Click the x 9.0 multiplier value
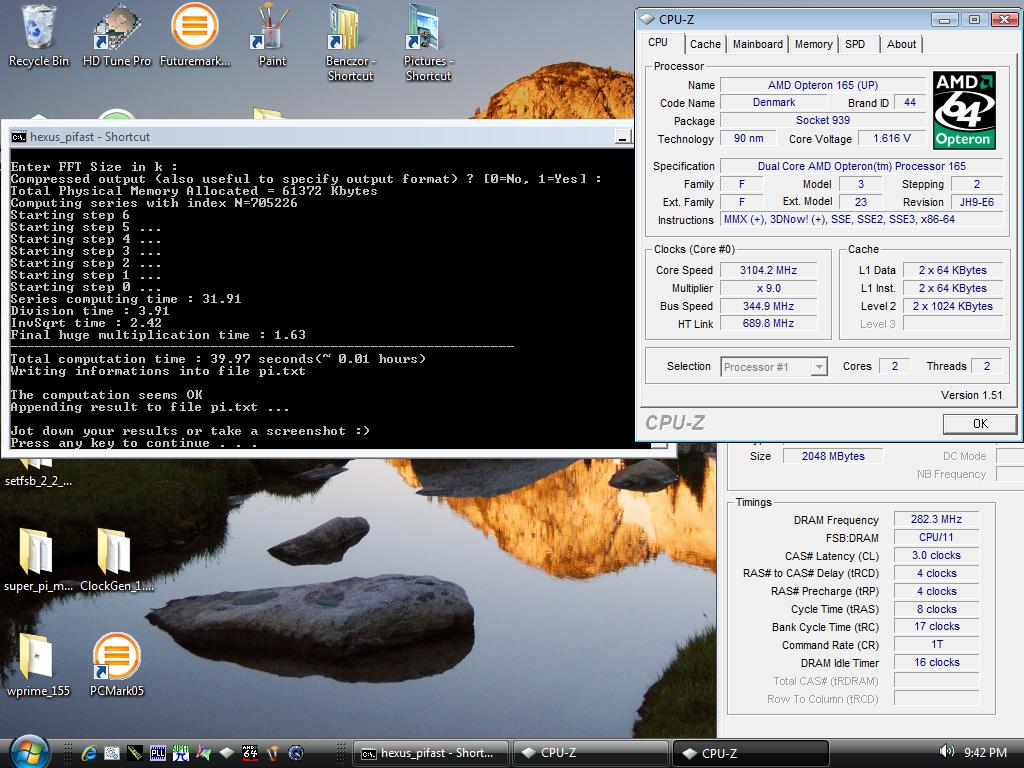This screenshot has height=768, width=1024. [769, 288]
